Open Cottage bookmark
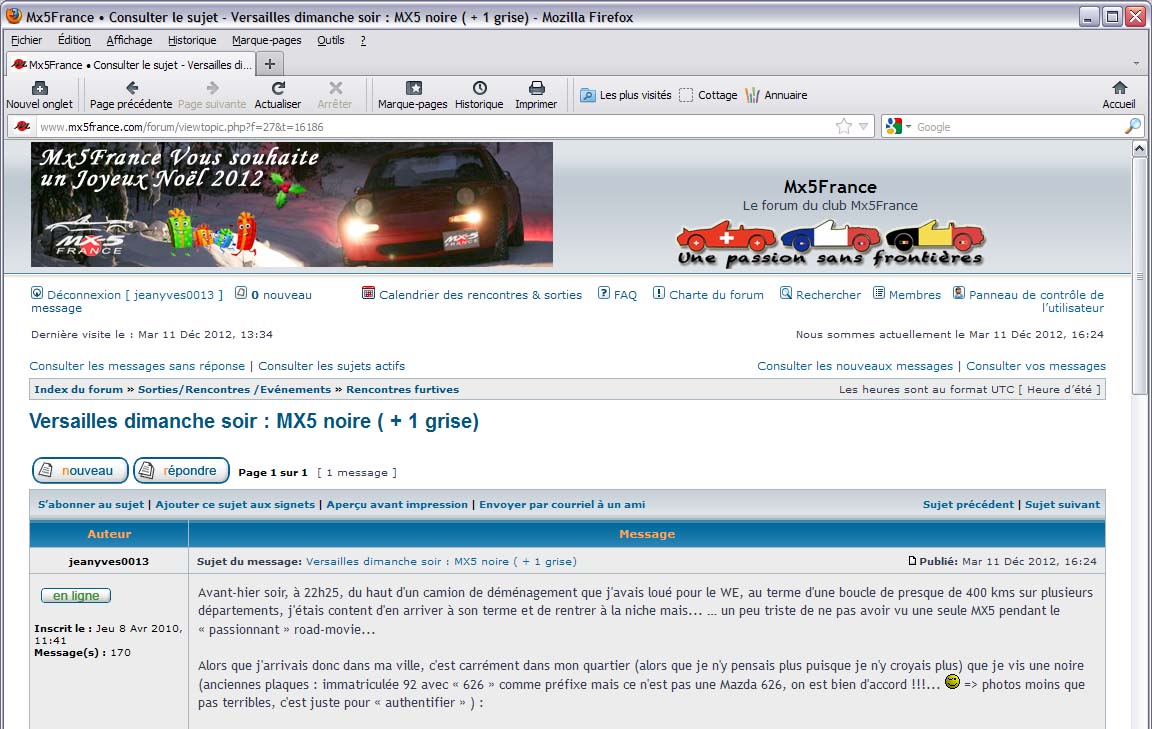 click(708, 95)
